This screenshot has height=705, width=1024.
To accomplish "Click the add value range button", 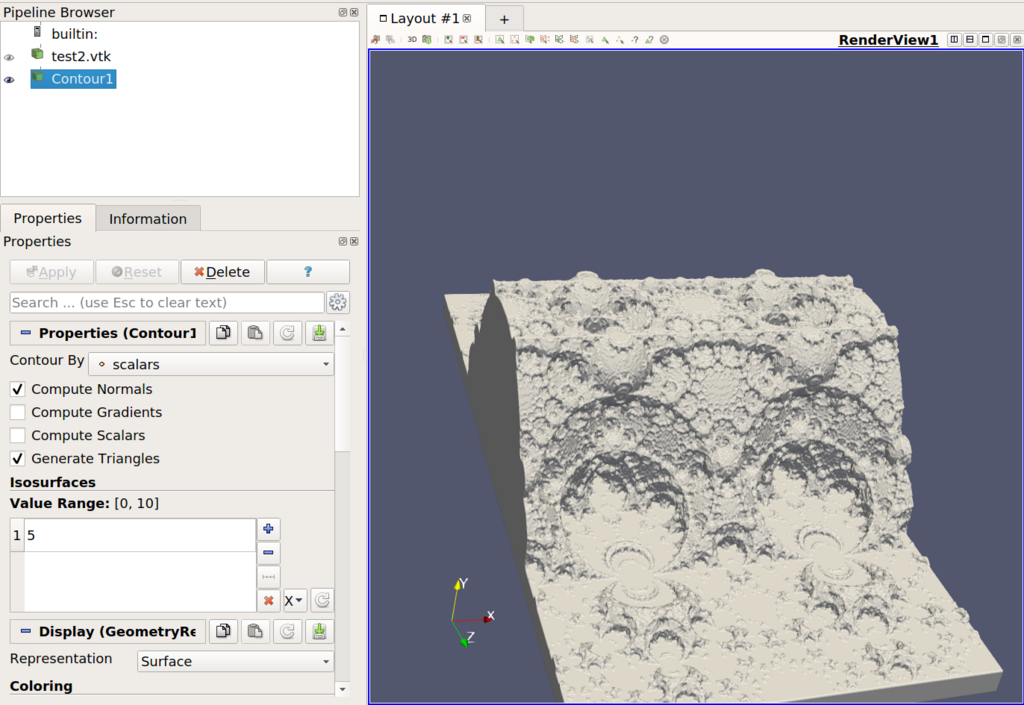I will coord(268,577).
